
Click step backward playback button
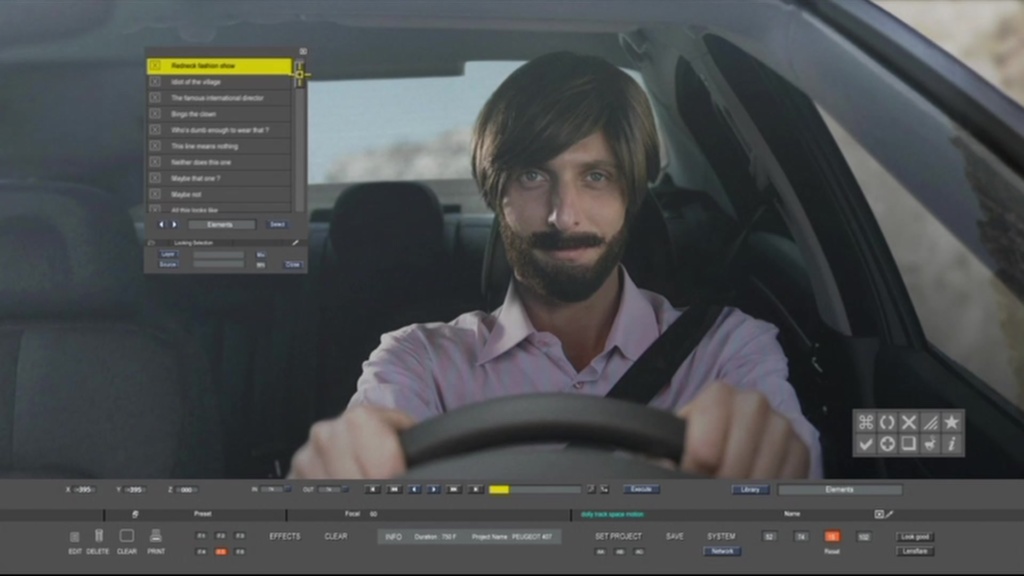click(414, 488)
